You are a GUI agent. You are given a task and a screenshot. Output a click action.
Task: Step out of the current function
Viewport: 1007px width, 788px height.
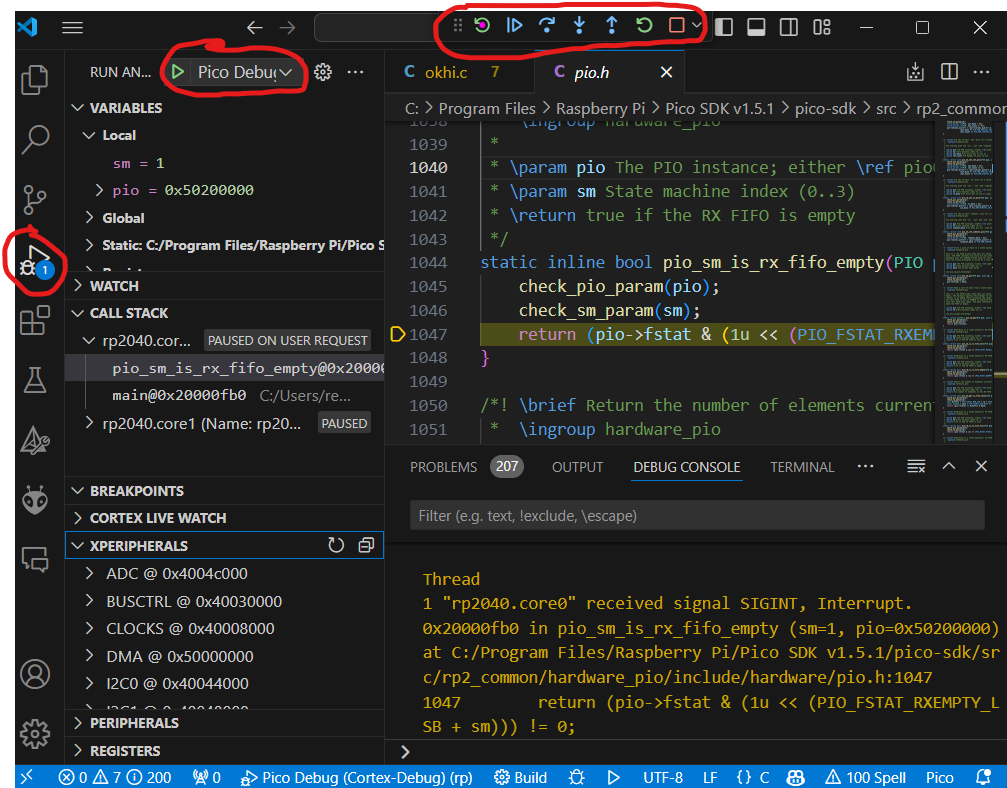point(611,26)
